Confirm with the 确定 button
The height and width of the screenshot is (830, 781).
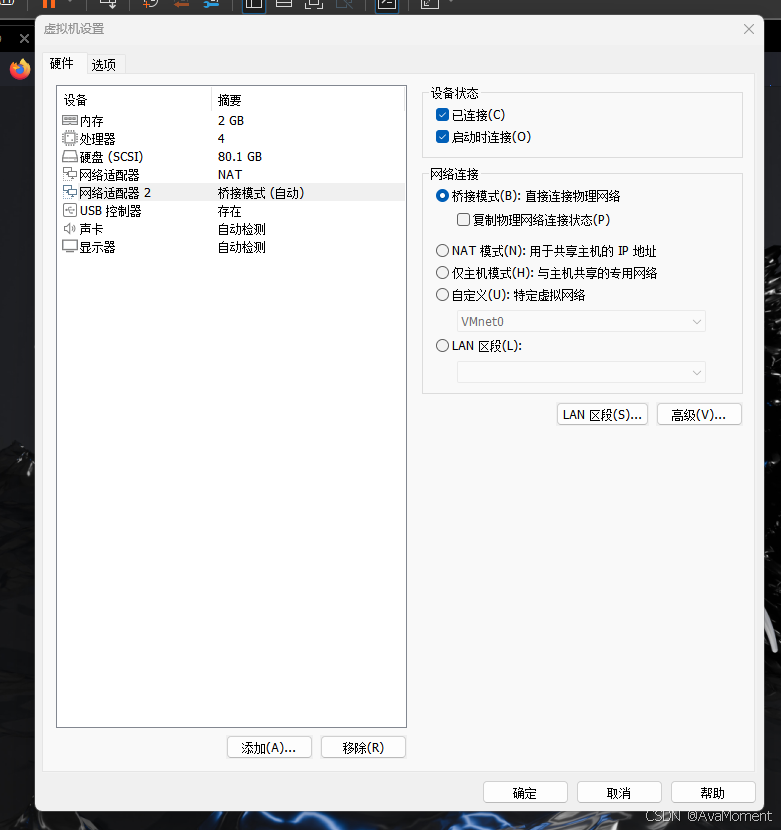(x=525, y=792)
